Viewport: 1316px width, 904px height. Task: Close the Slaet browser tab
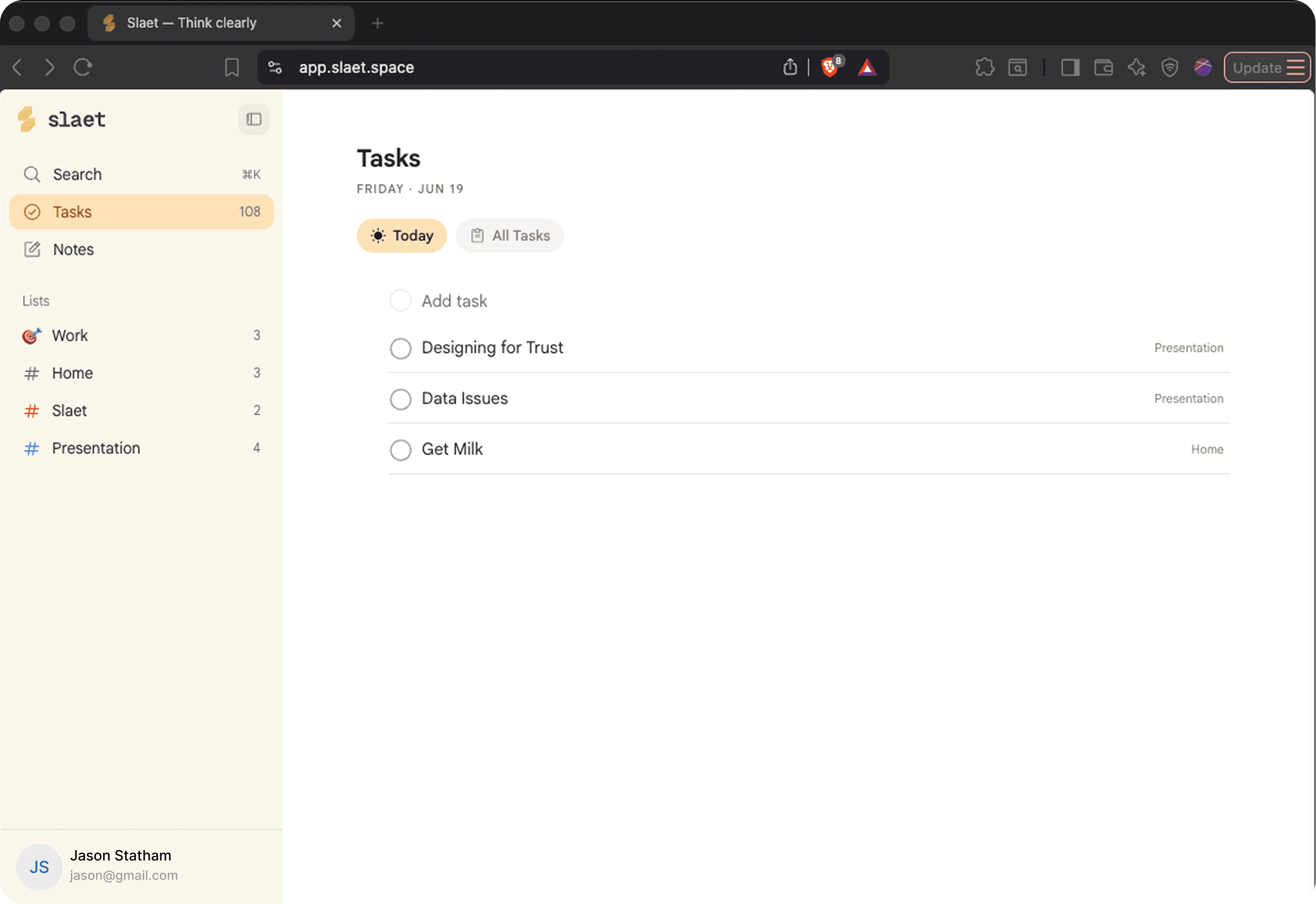click(336, 23)
